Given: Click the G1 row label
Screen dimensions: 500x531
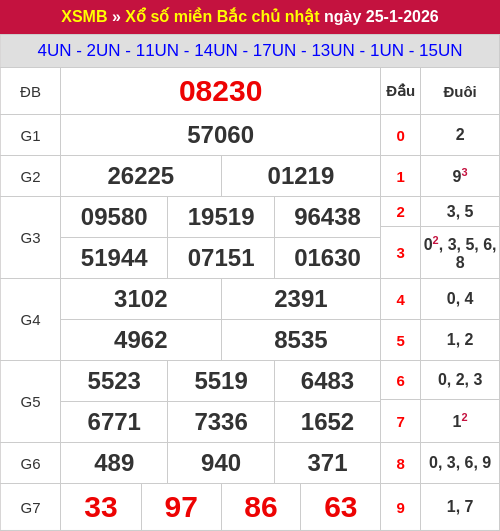Looking at the screenshot, I should tap(30, 136).
